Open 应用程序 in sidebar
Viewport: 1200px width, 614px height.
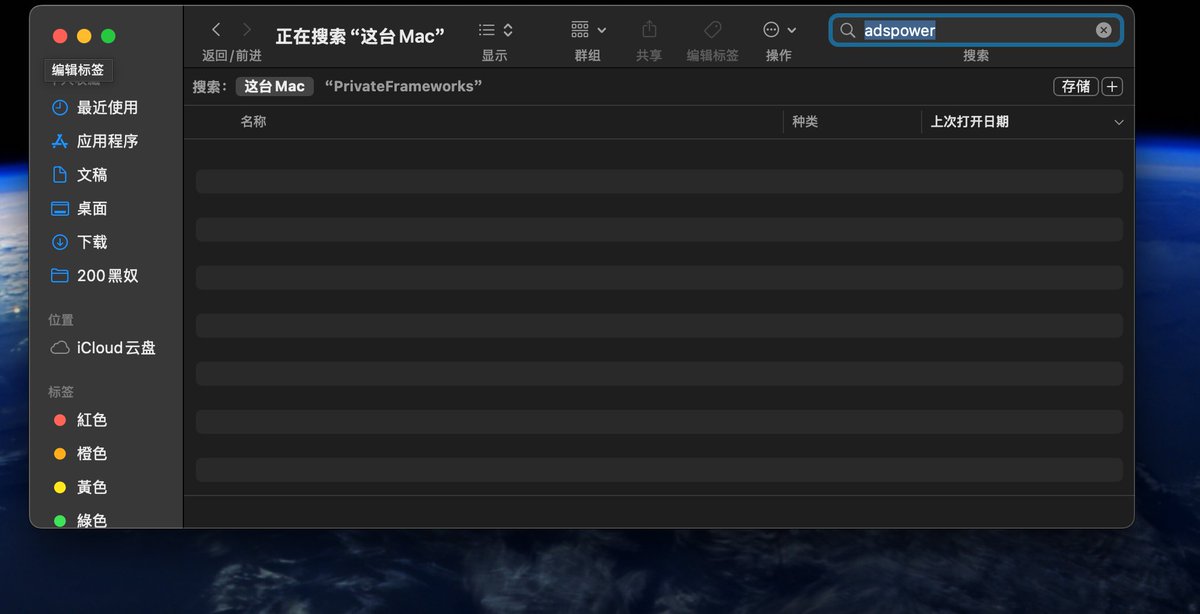tap(107, 142)
